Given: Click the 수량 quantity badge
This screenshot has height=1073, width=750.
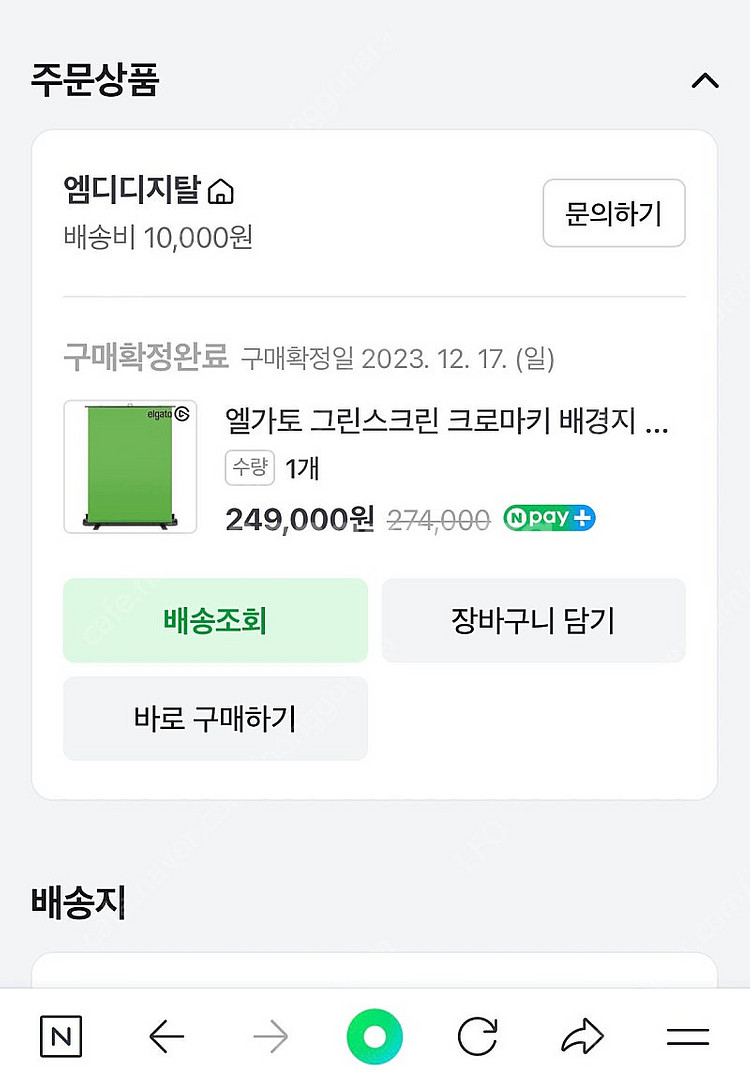Looking at the screenshot, I should (x=250, y=468).
